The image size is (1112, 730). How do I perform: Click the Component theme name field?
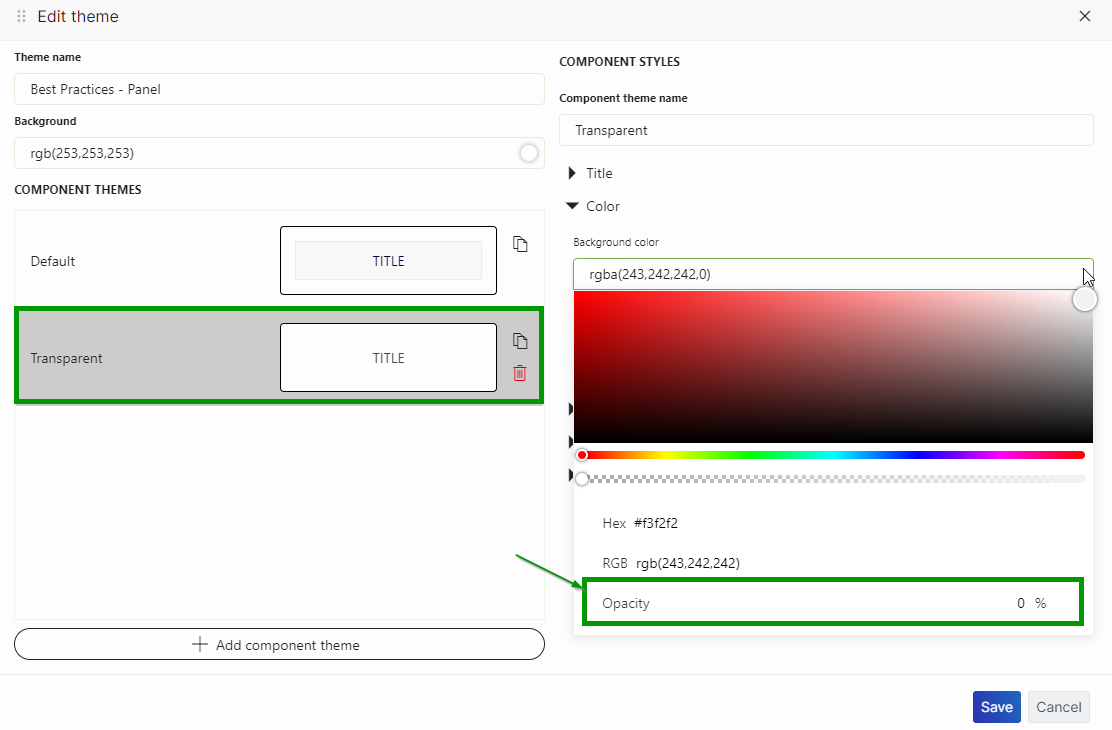(x=826, y=131)
